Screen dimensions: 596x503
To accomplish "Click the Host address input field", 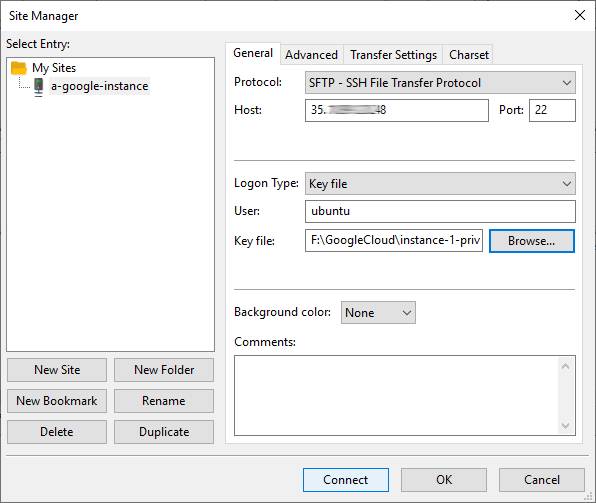I will coord(397,110).
